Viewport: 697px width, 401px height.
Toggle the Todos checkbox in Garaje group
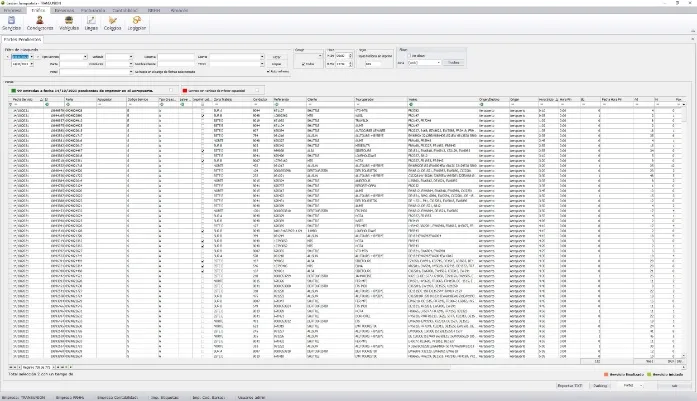[x=304, y=64]
